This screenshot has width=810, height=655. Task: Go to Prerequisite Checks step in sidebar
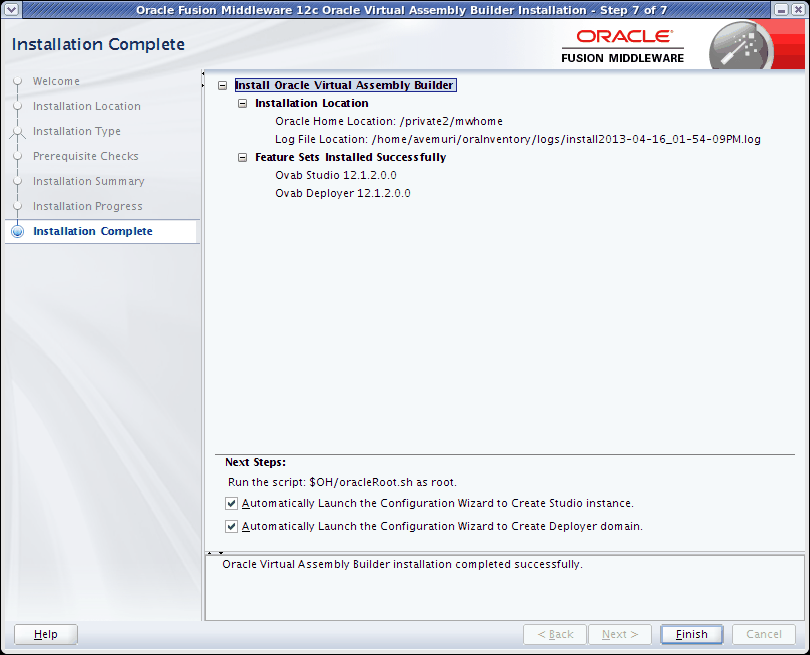(x=86, y=156)
